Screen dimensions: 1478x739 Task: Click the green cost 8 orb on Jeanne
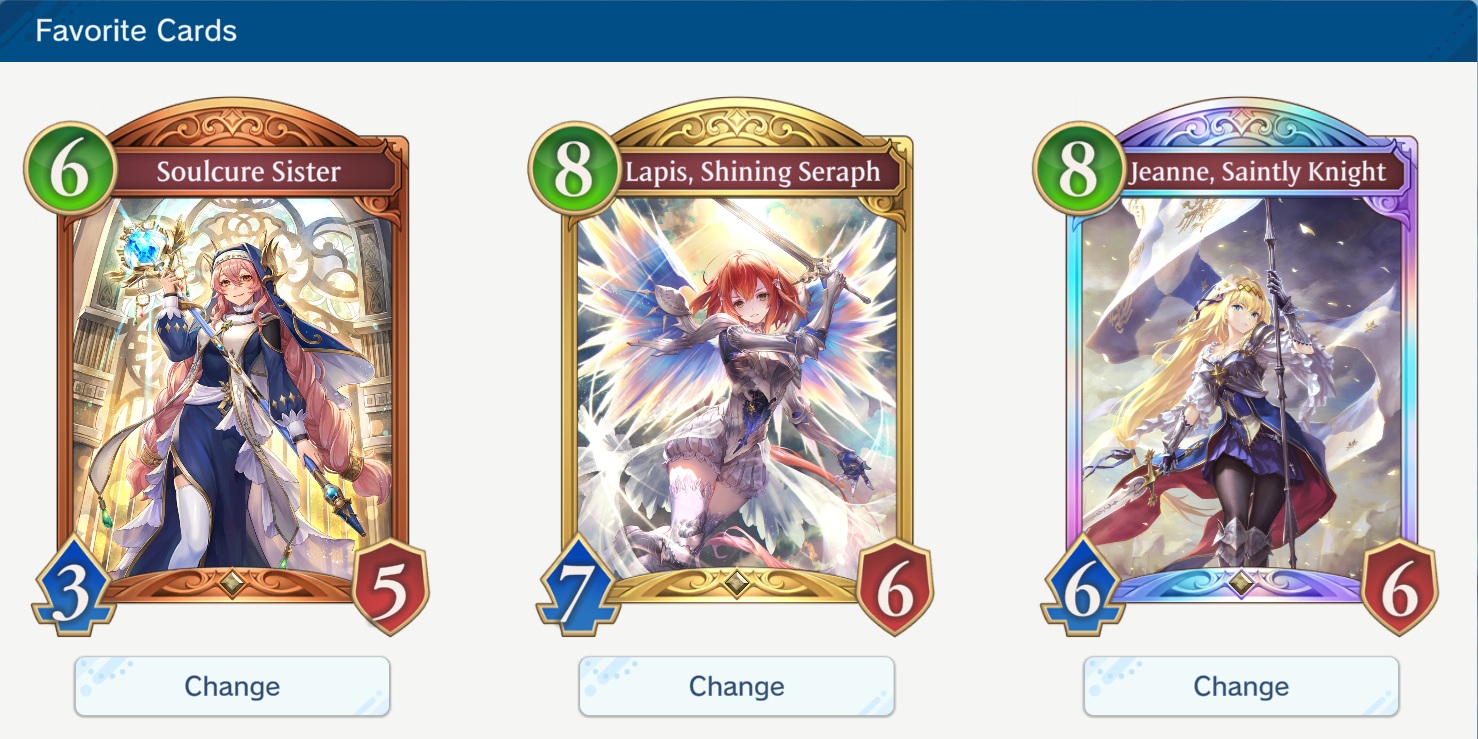[x=1080, y=167]
